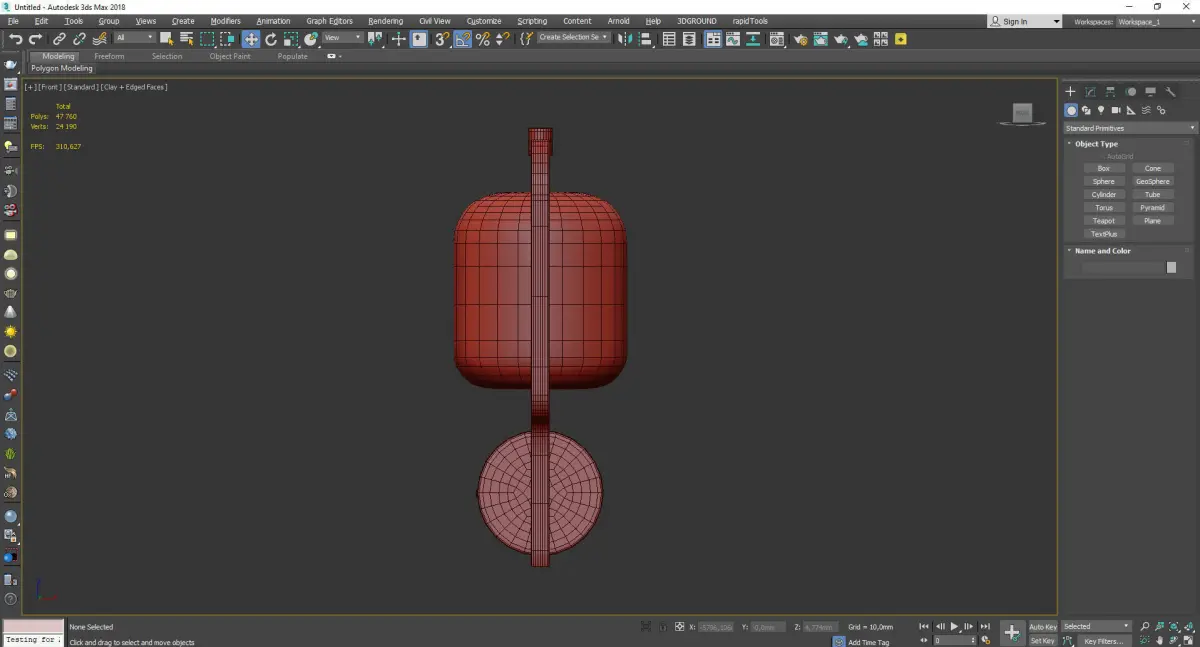The image size is (1200, 647).
Task: Open the Render Setup teapot icon
Action: pyautogui.click(x=801, y=39)
